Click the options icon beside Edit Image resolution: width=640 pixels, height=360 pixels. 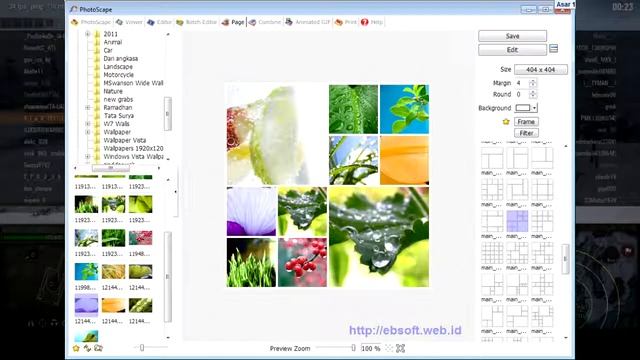pyautogui.click(x=553, y=49)
